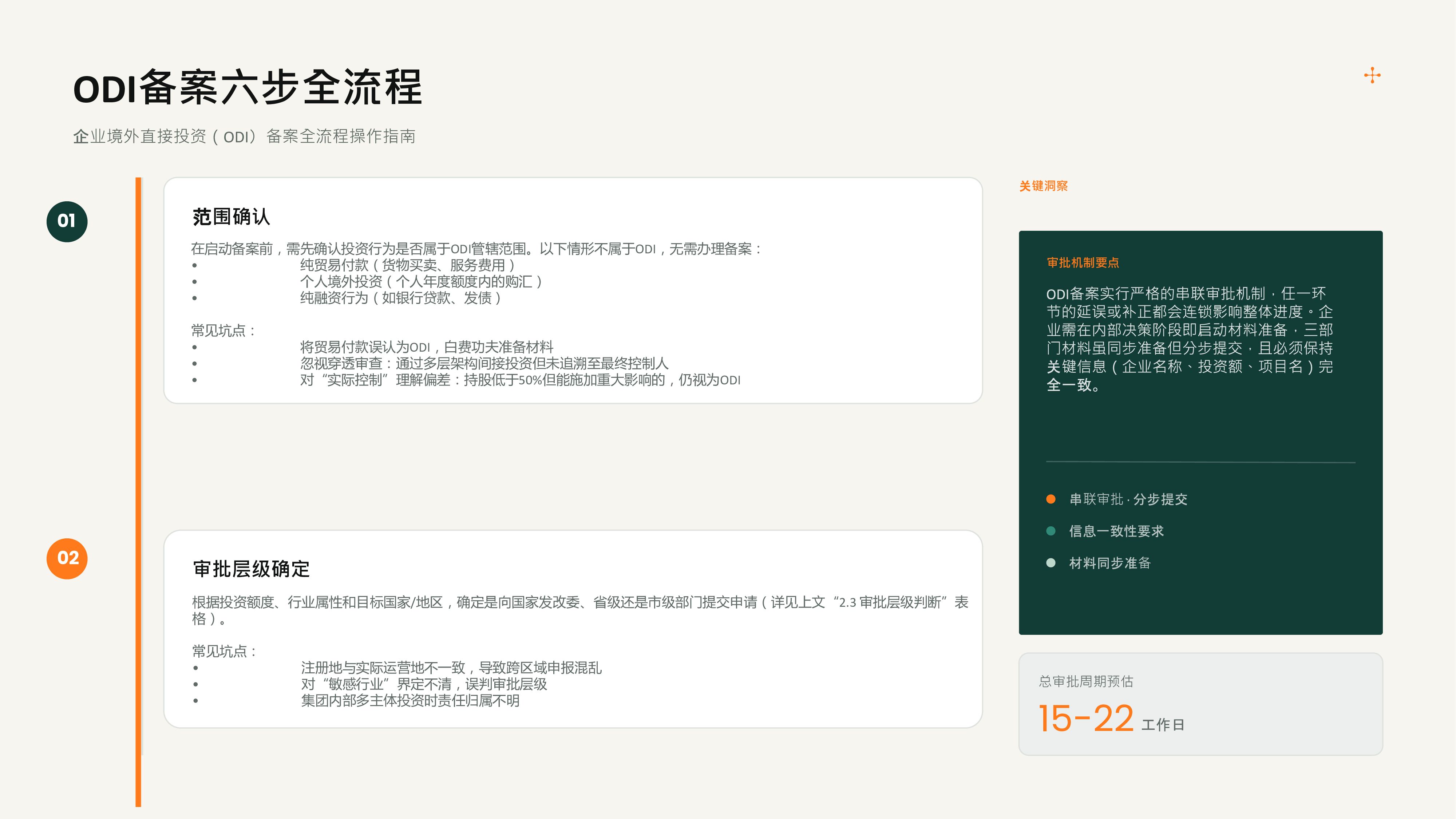Click the 15-22 工作日 estimate figure
Viewport: 1456px width, 819px height.
pyautogui.click(x=1111, y=719)
